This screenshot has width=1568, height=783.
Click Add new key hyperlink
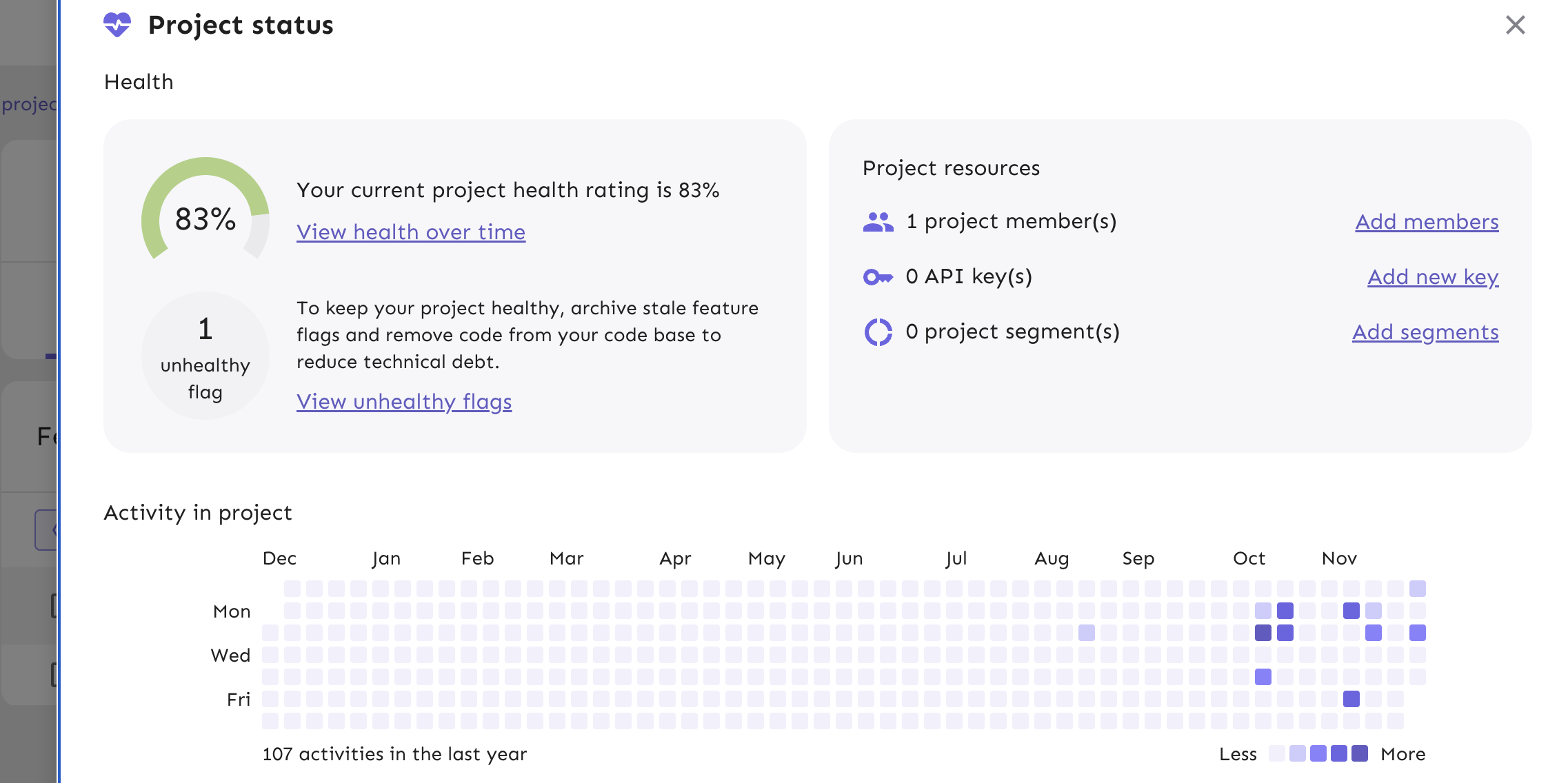1433,276
